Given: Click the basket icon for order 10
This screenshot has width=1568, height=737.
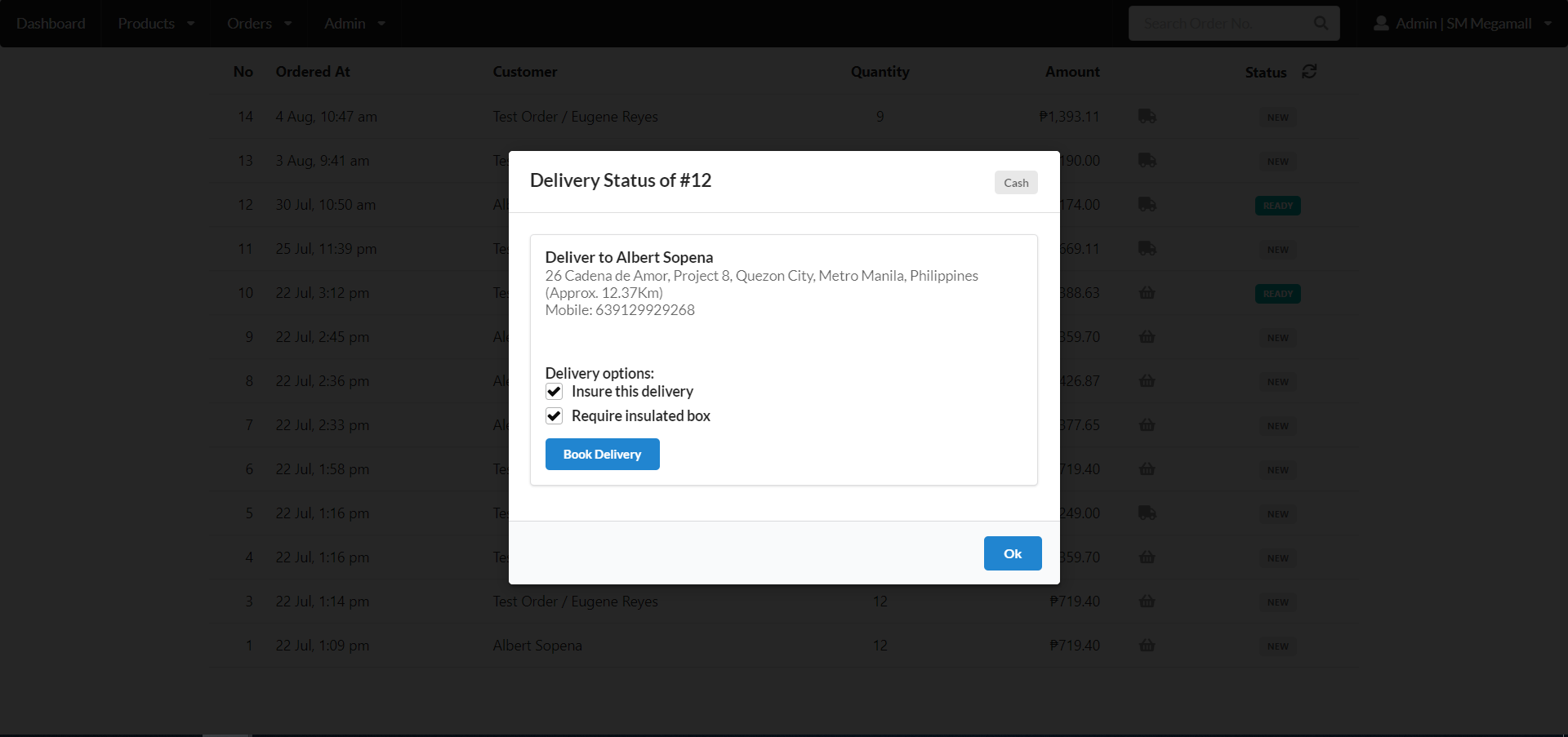Looking at the screenshot, I should click(1147, 293).
